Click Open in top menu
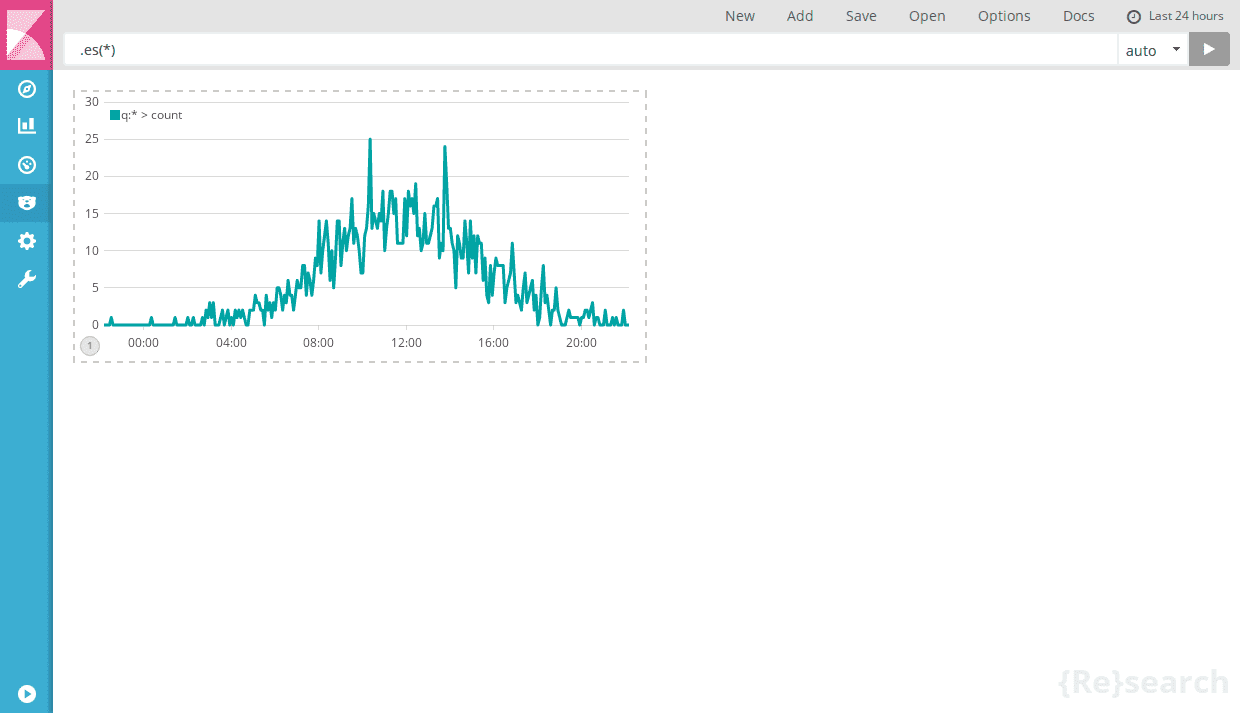Screen dimensions: 1240x713 927,16
